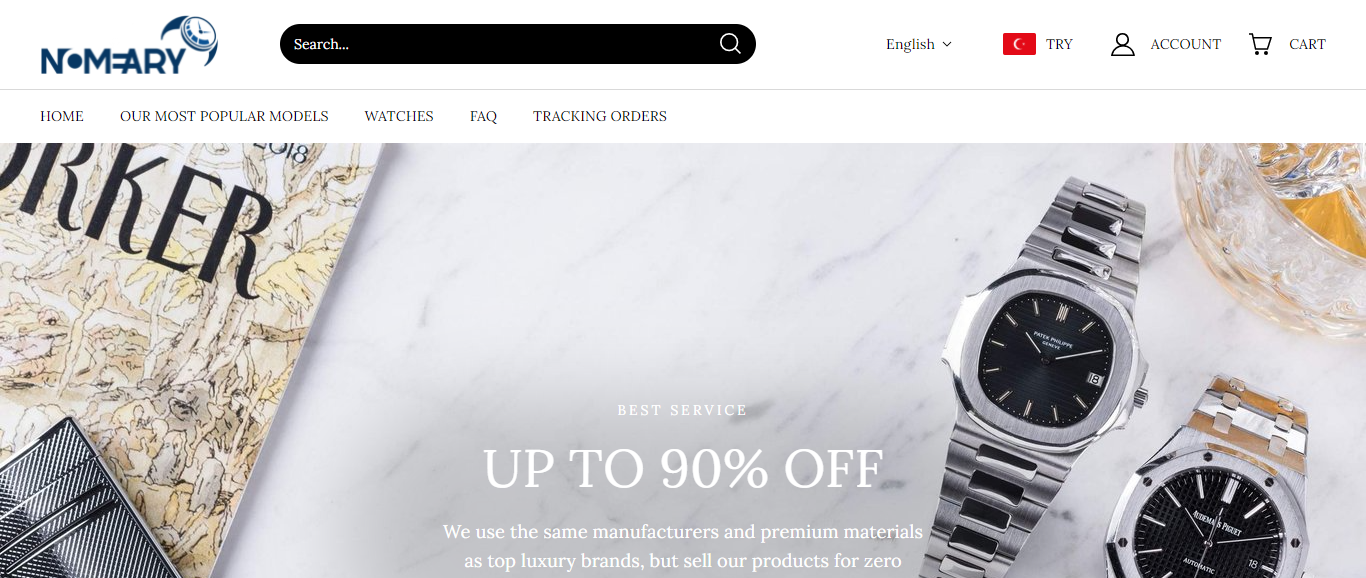Click the magnifying glass search icon
1366x578 pixels.
coord(730,44)
